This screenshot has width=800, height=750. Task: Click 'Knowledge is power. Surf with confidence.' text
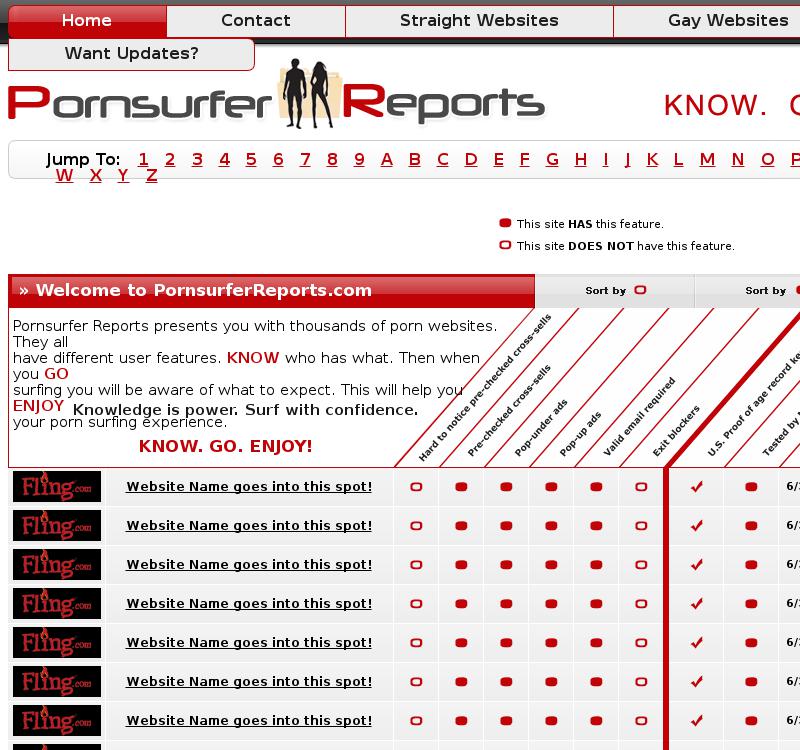pos(245,410)
